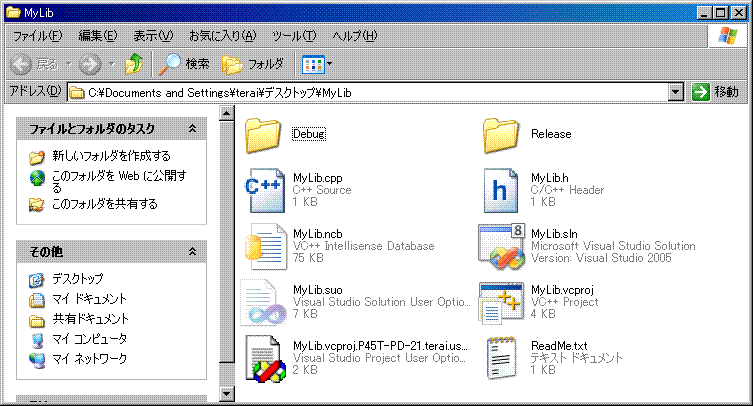Image resolution: width=753 pixels, height=406 pixels.
Task: Collapse the その他 panel
Action: coord(192,251)
